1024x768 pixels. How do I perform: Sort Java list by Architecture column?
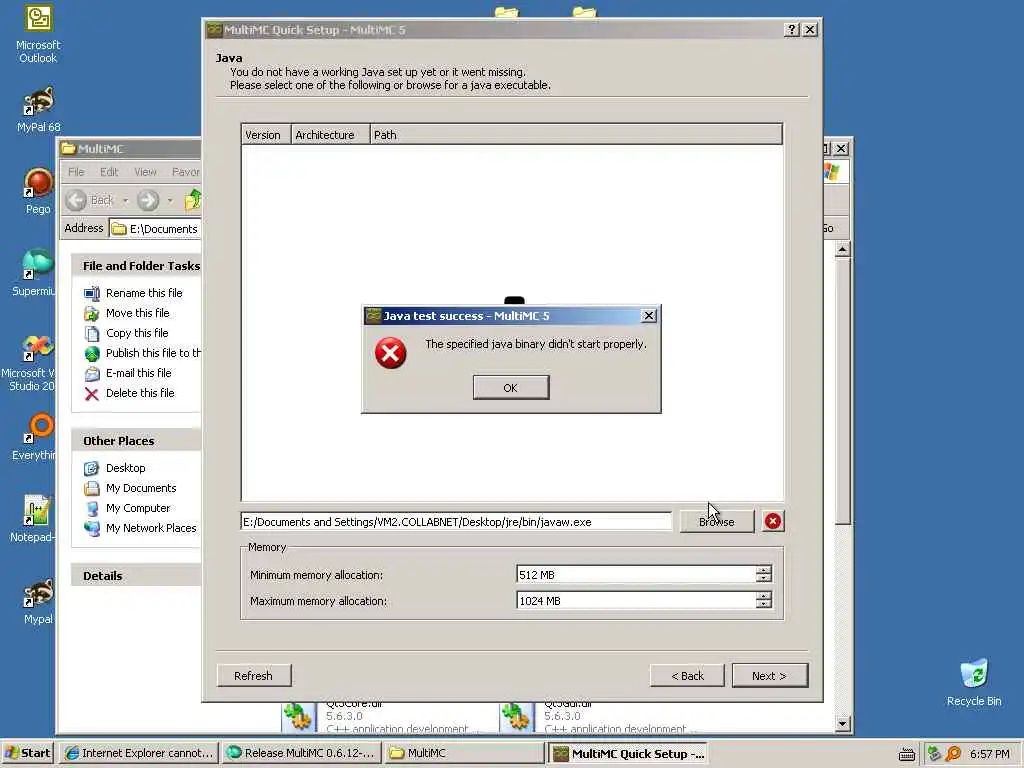[x=330, y=135]
